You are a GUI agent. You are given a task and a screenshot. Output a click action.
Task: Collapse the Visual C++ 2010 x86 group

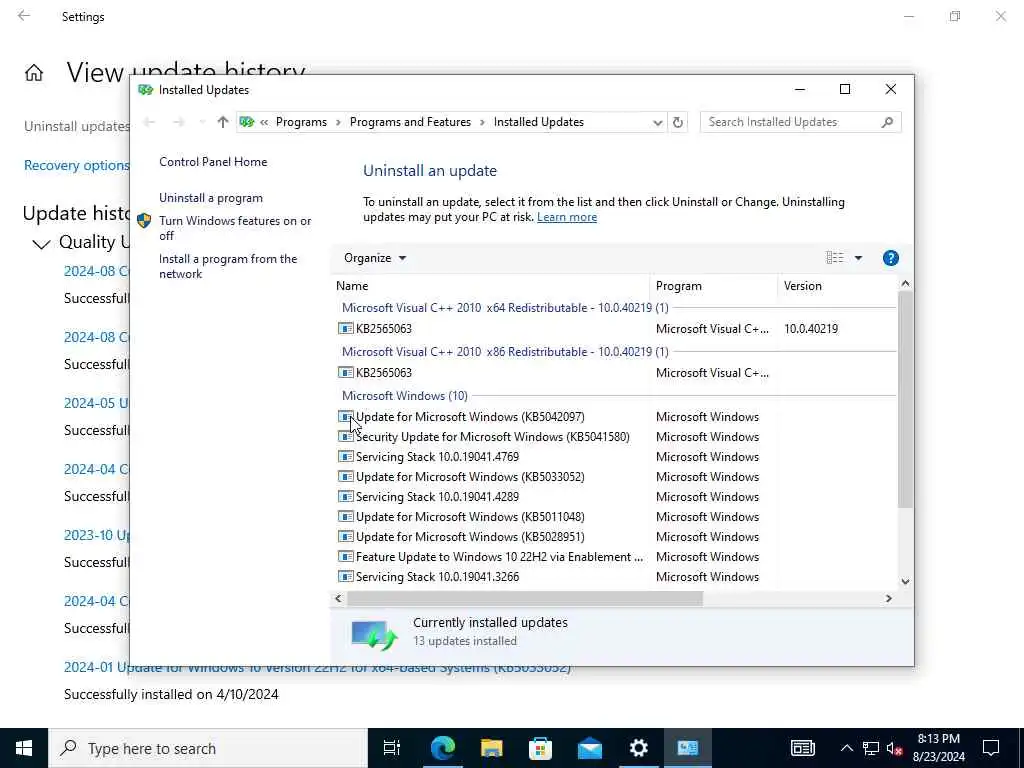[505, 352]
